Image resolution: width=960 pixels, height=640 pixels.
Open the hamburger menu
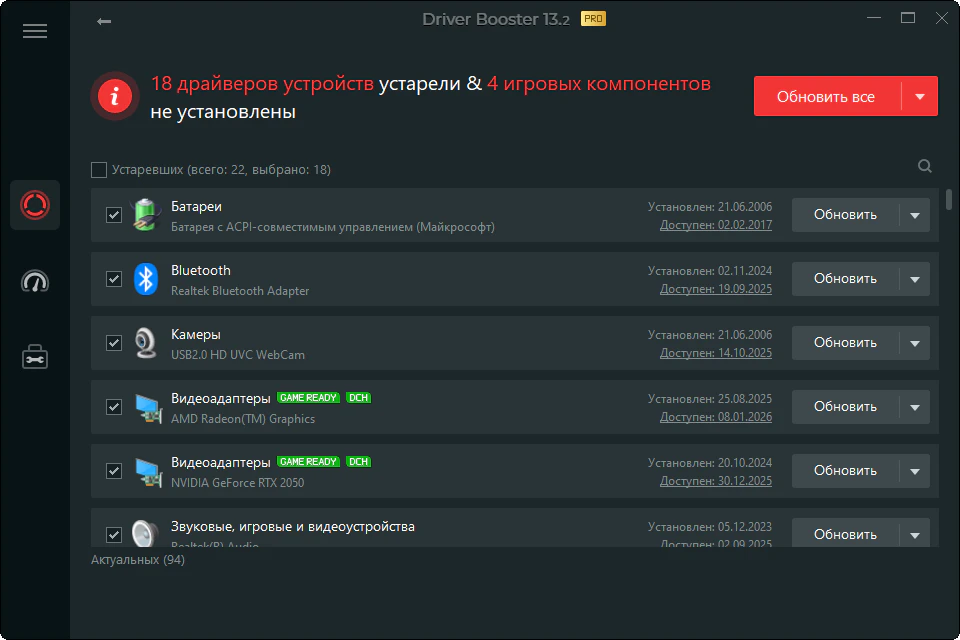[35, 31]
